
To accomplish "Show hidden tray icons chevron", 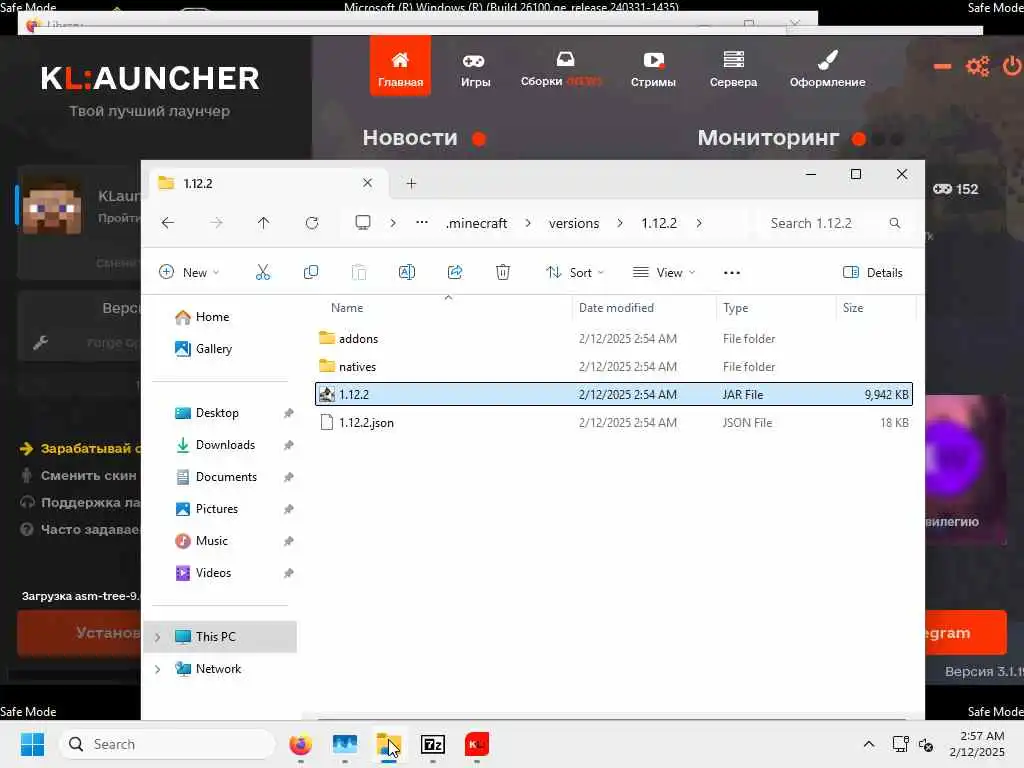I will point(869,744).
